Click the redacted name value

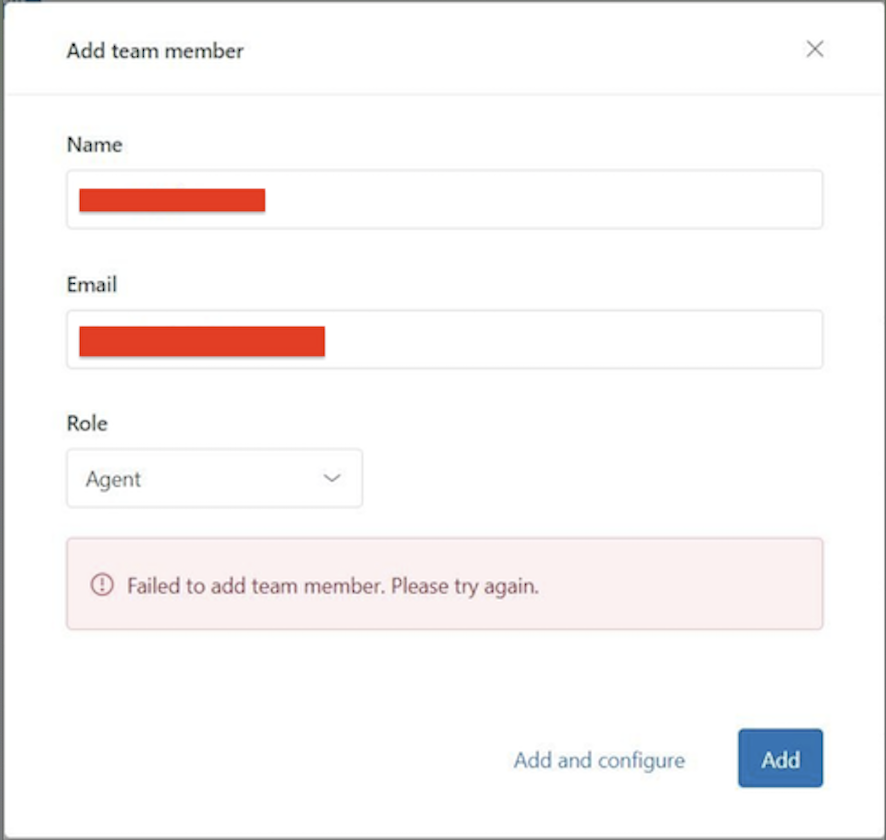[172, 200]
